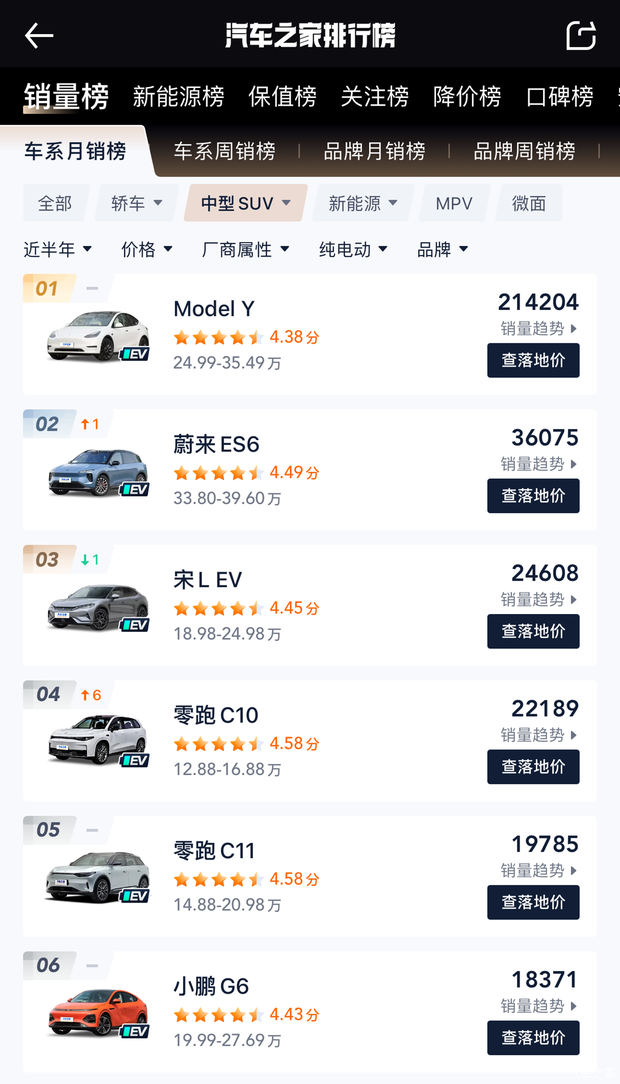620x1084 pixels.
Task: Switch to the 新能源榜 tab
Action: (177, 98)
